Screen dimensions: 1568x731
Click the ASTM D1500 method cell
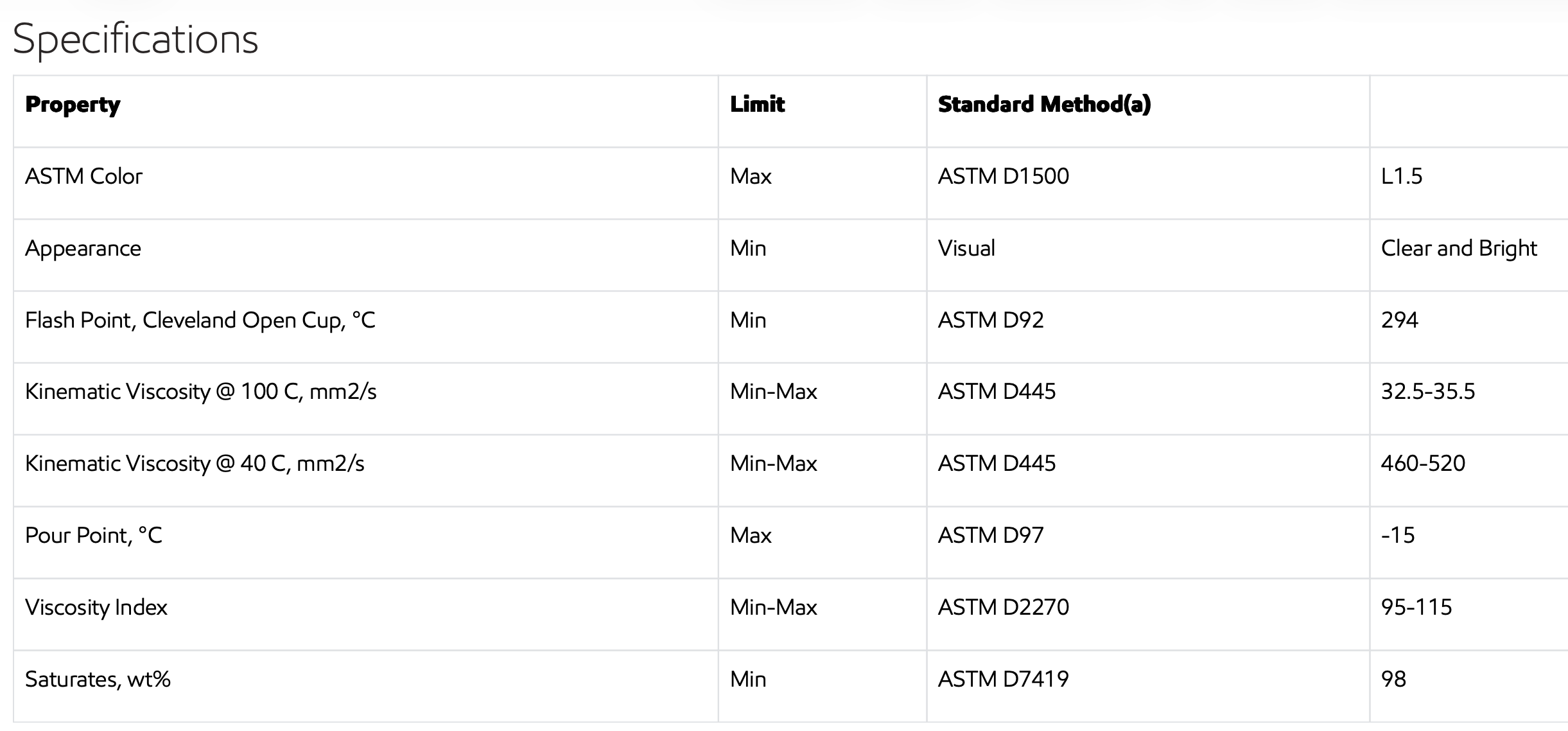click(x=1003, y=177)
